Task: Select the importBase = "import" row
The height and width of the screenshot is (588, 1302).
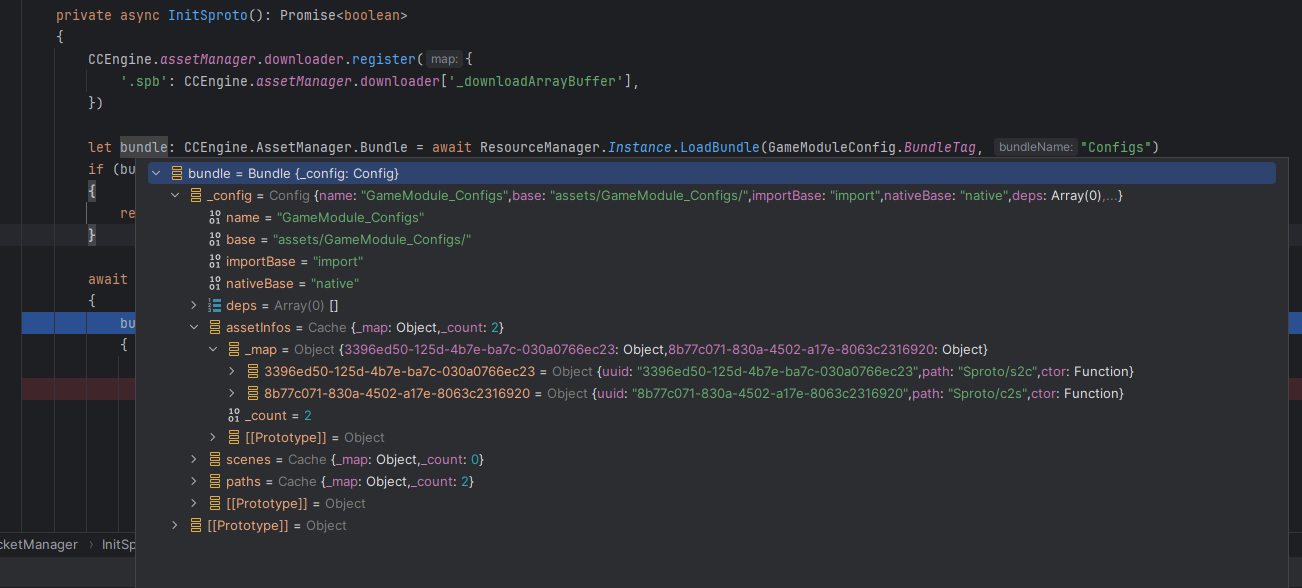Action: (x=711, y=262)
